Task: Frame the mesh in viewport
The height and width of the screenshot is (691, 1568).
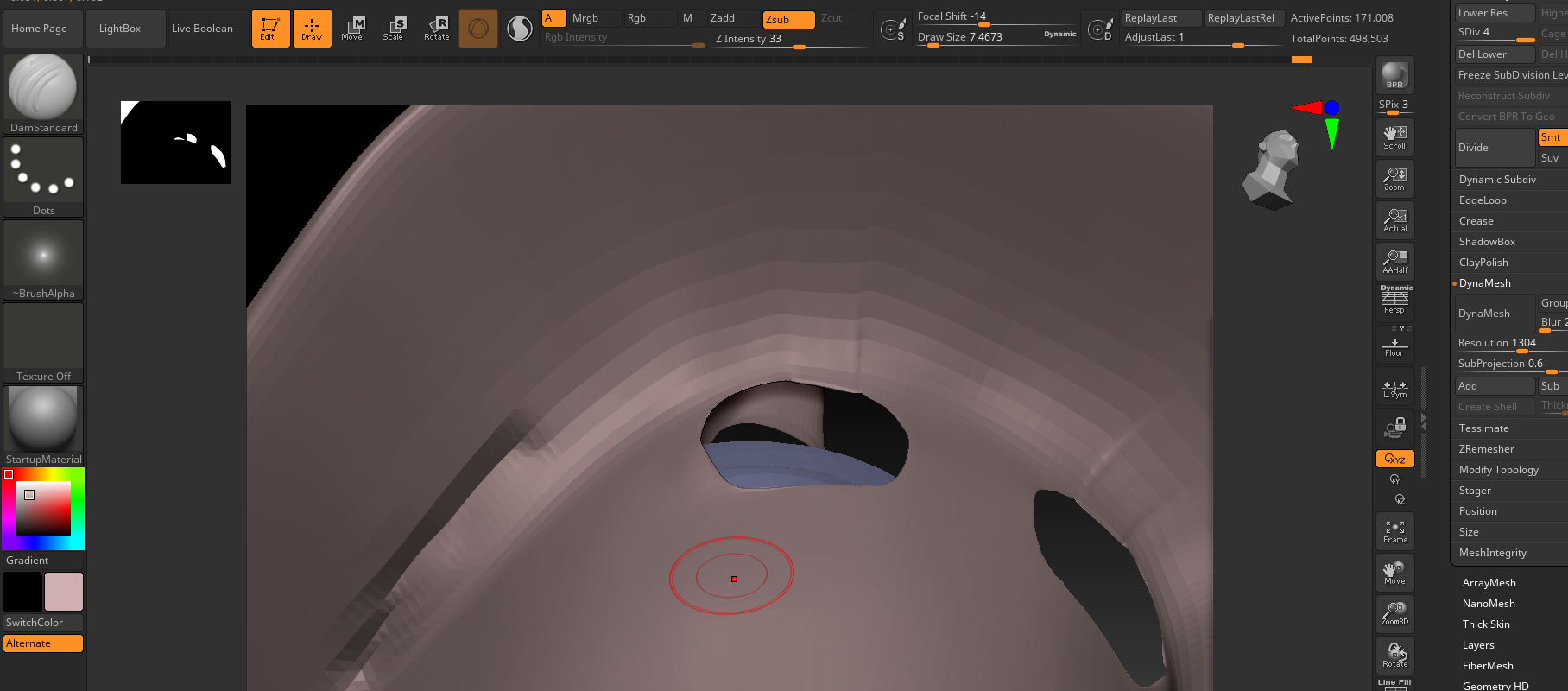Action: [x=1394, y=531]
